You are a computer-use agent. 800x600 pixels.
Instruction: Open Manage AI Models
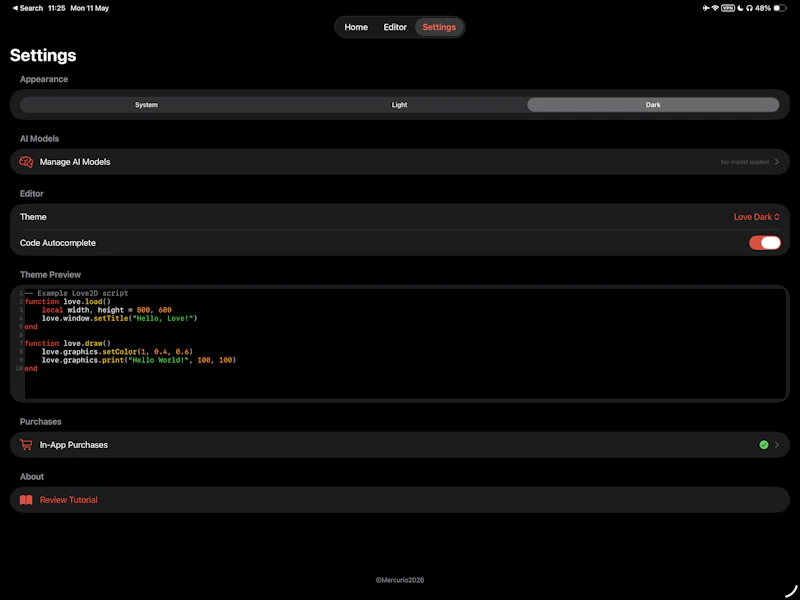(400, 162)
